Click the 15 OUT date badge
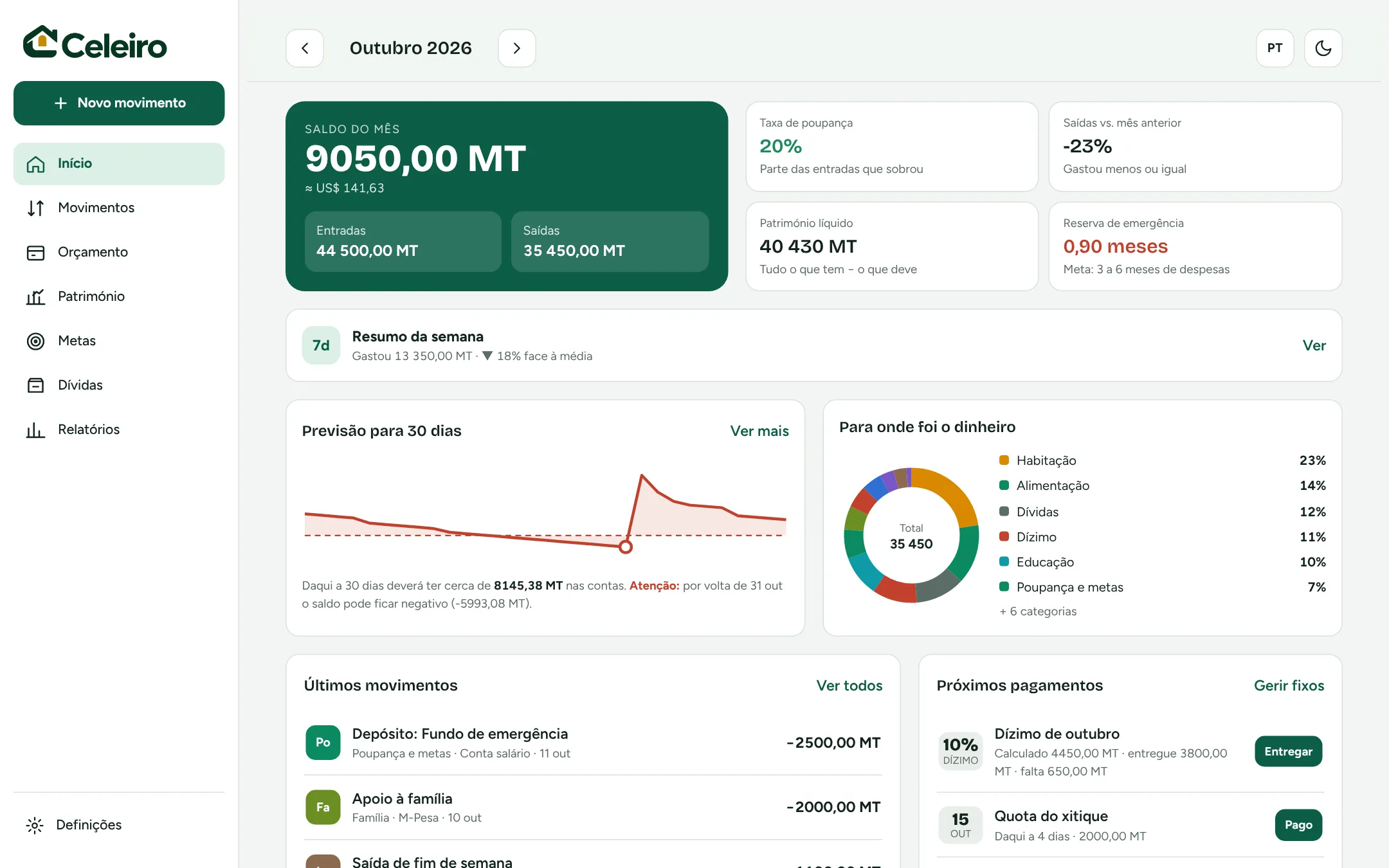Viewport: 1389px width, 868px height. [960, 825]
